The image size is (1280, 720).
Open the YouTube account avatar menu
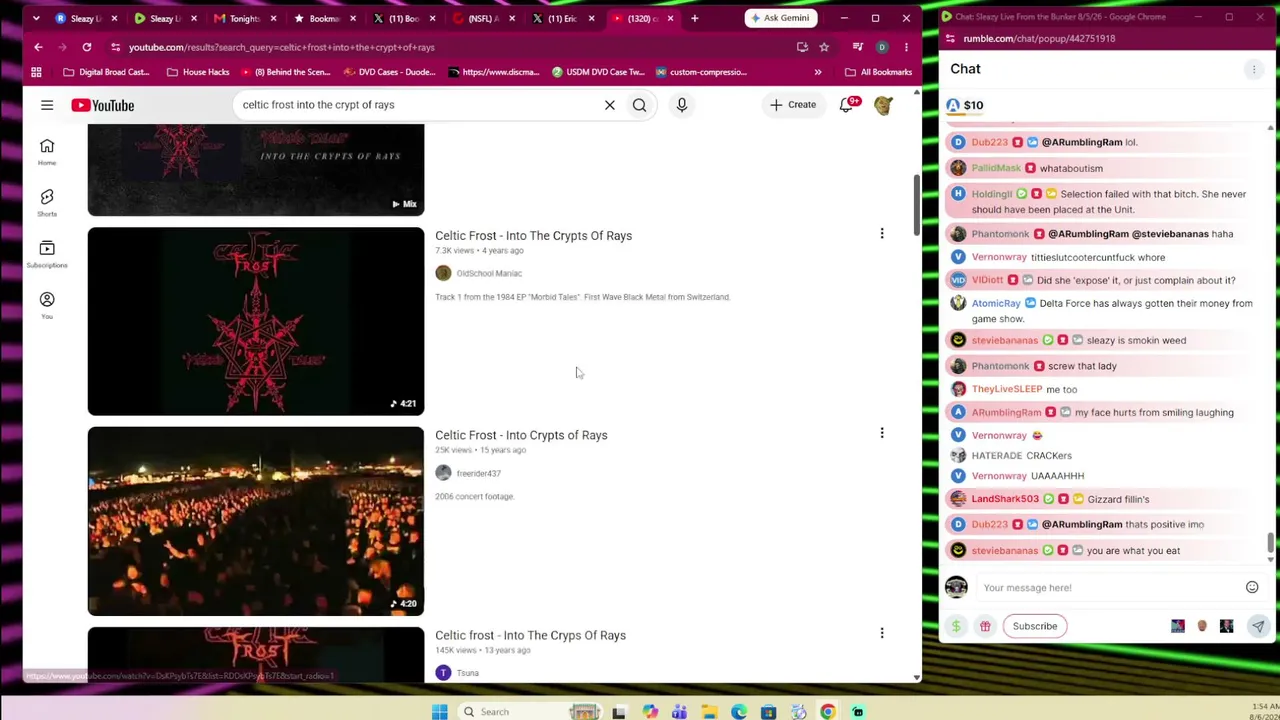883,105
